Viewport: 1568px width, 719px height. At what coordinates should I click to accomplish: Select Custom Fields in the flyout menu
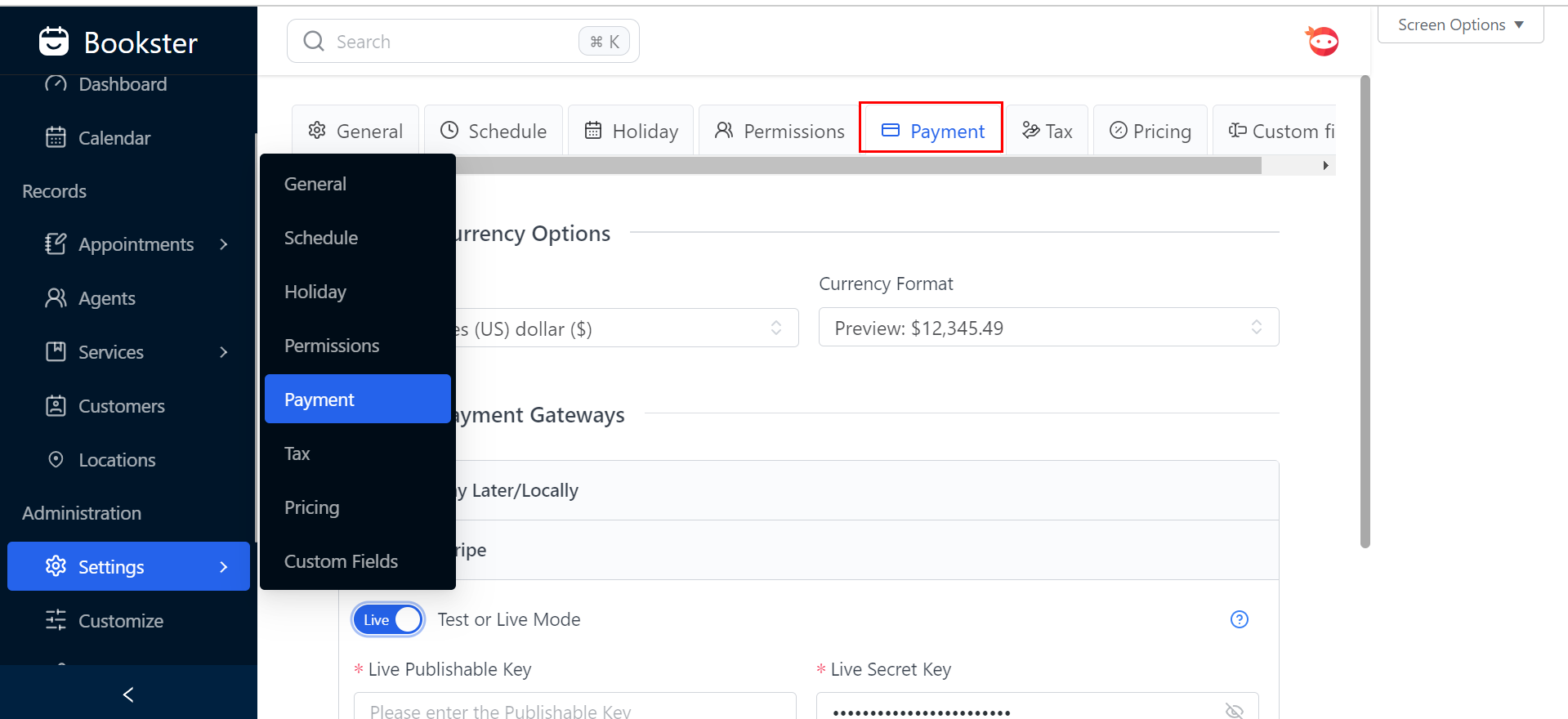click(x=341, y=561)
